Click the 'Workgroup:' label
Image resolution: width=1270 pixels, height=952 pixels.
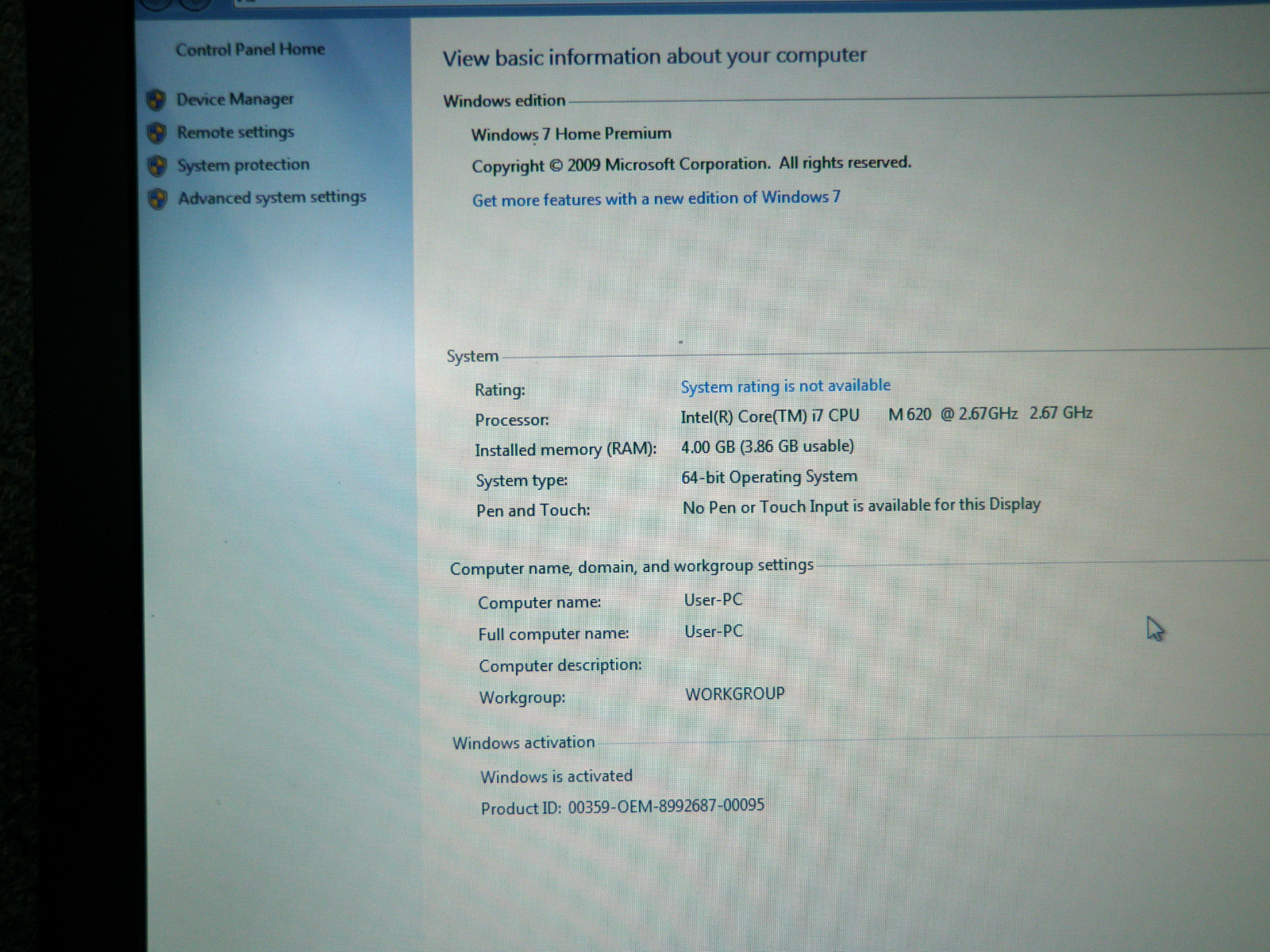(x=522, y=698)
